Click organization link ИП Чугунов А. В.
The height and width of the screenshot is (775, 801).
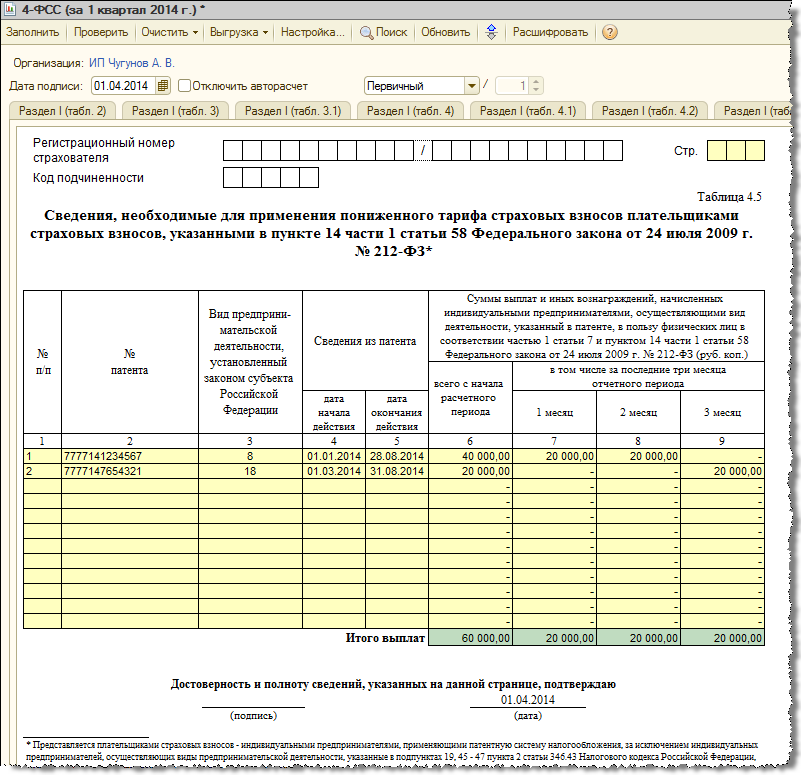(x=131, y=62)
